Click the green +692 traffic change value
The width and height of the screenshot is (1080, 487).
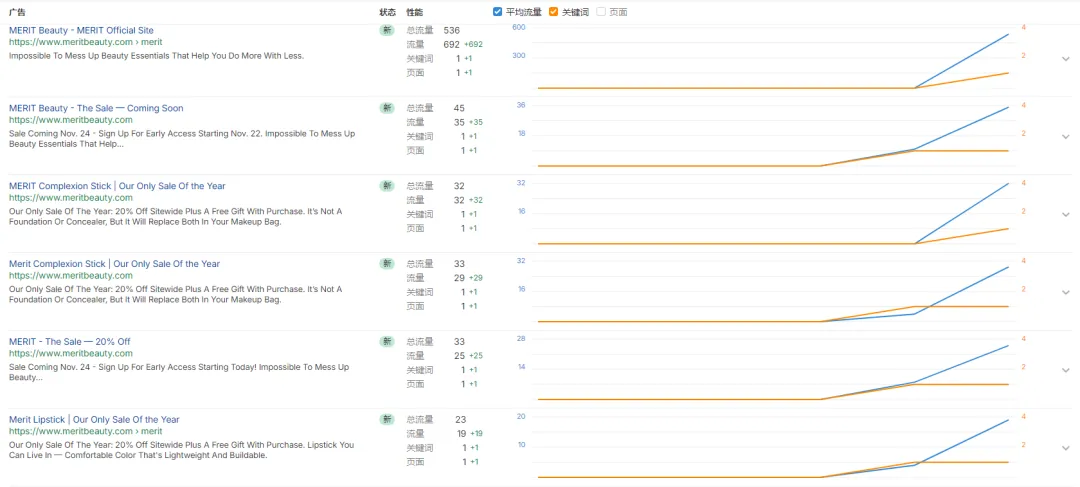(x=474, y=45)
